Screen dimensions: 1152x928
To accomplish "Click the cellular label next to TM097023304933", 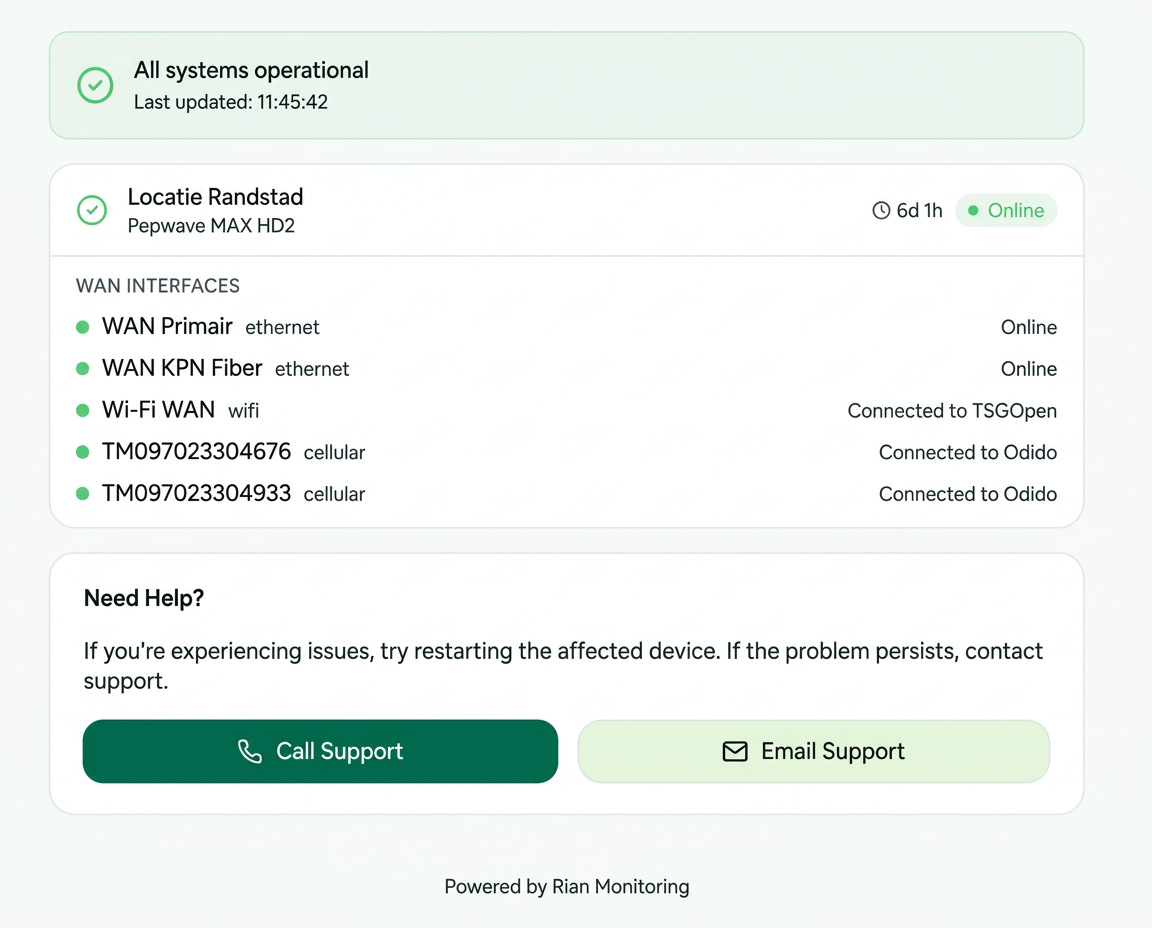I will (x=334, y=494).
